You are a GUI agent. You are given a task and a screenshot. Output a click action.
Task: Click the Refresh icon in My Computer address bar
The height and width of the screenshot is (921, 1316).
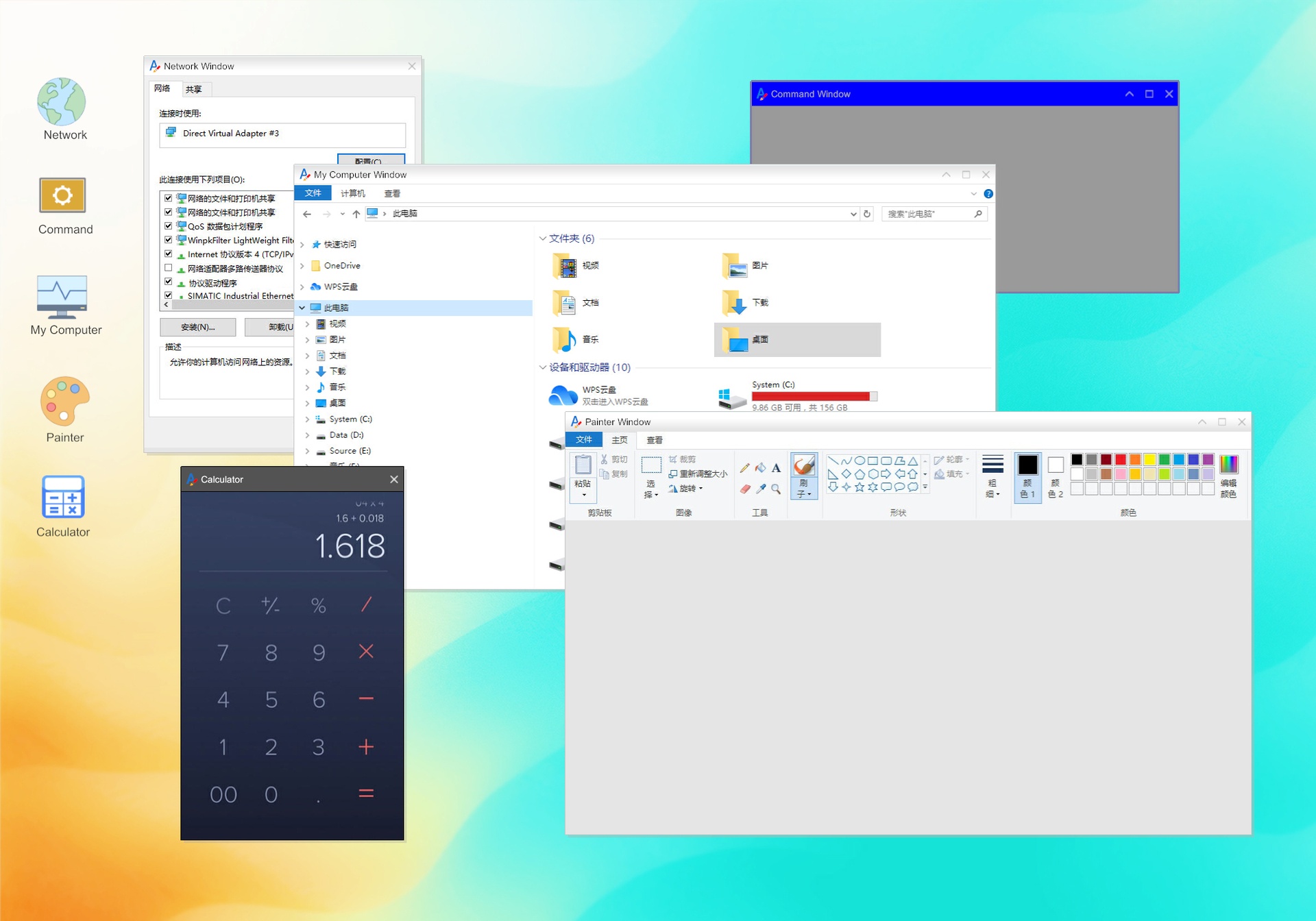(867, 214)
